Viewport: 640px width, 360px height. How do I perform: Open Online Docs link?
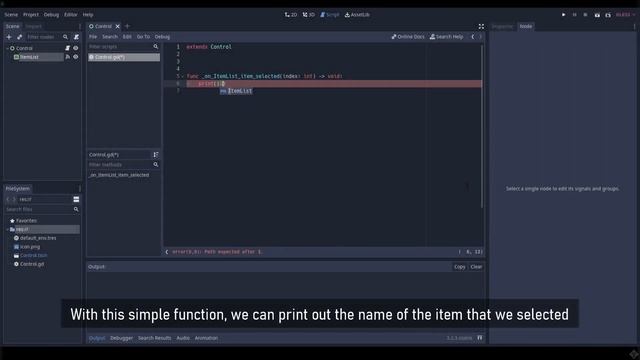pyautogui.click(x=408, y=37)
